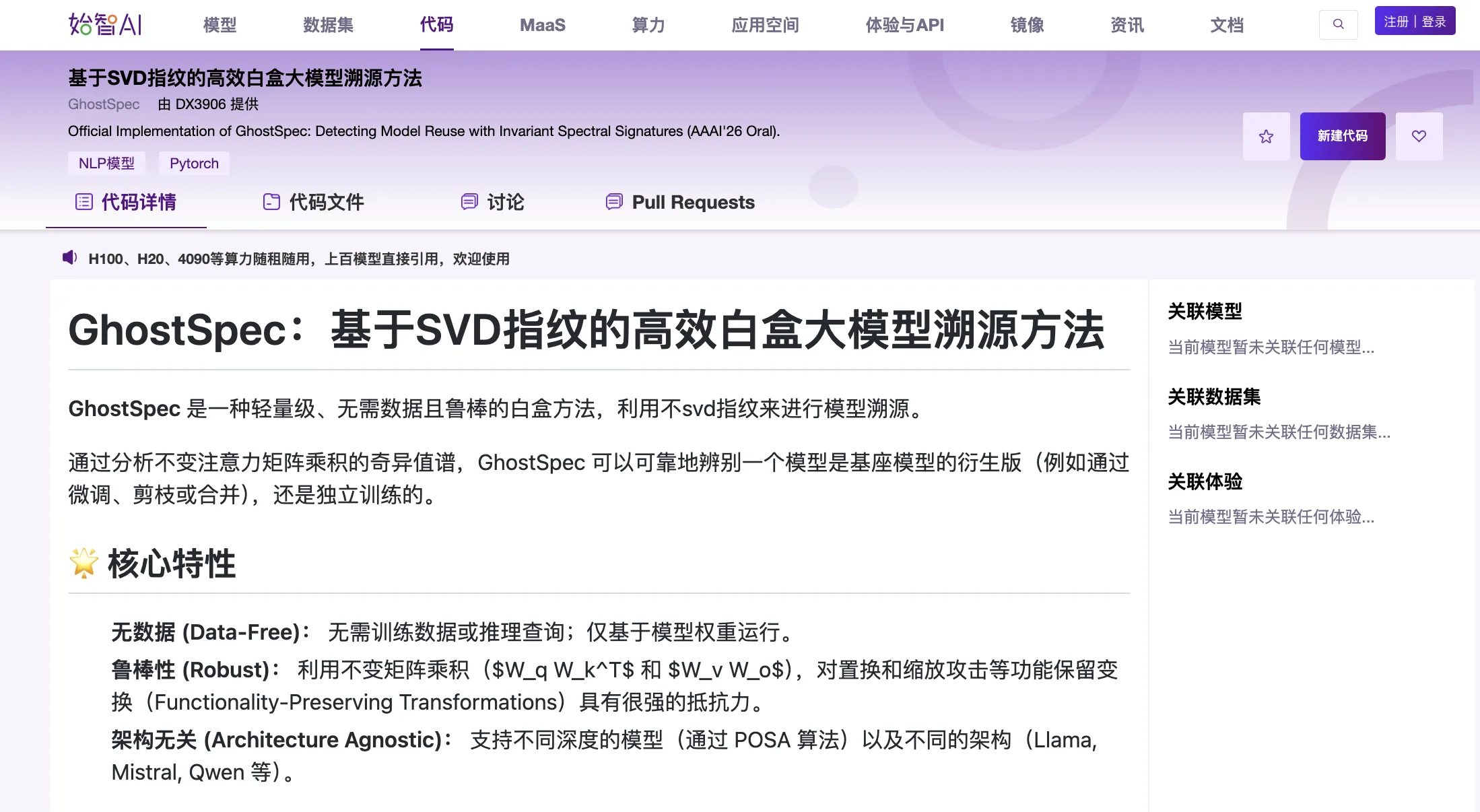The height and width of the screenshot is (812, 1480).
Task: Open the 体验与API navigation item
Action: [x=904, y=25]
